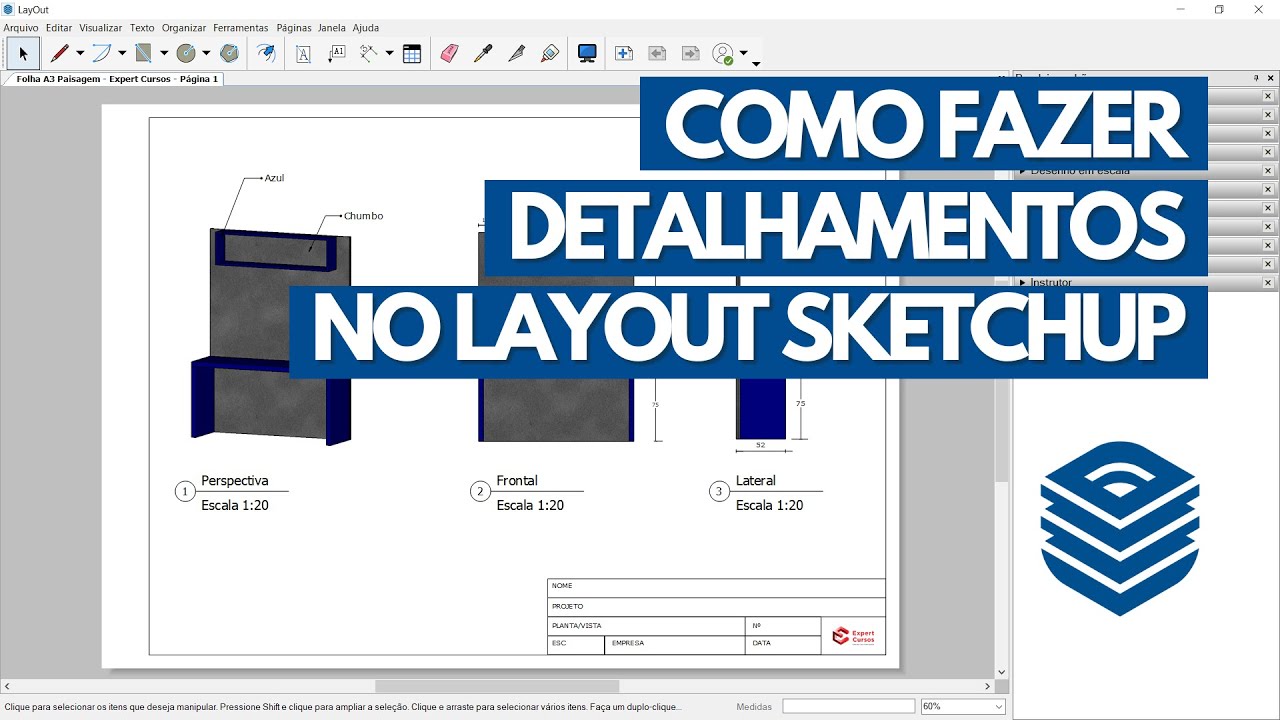1280x720 pixels.
Task: Open Circle tool variations dropdown
Action: click(206, 54)
